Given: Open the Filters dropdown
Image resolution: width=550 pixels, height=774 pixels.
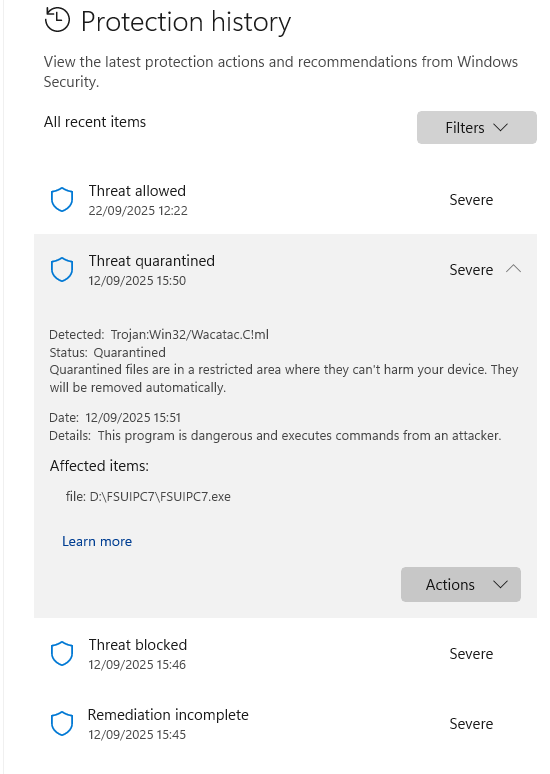Looking at the screenshot, I should click(476, 127).
